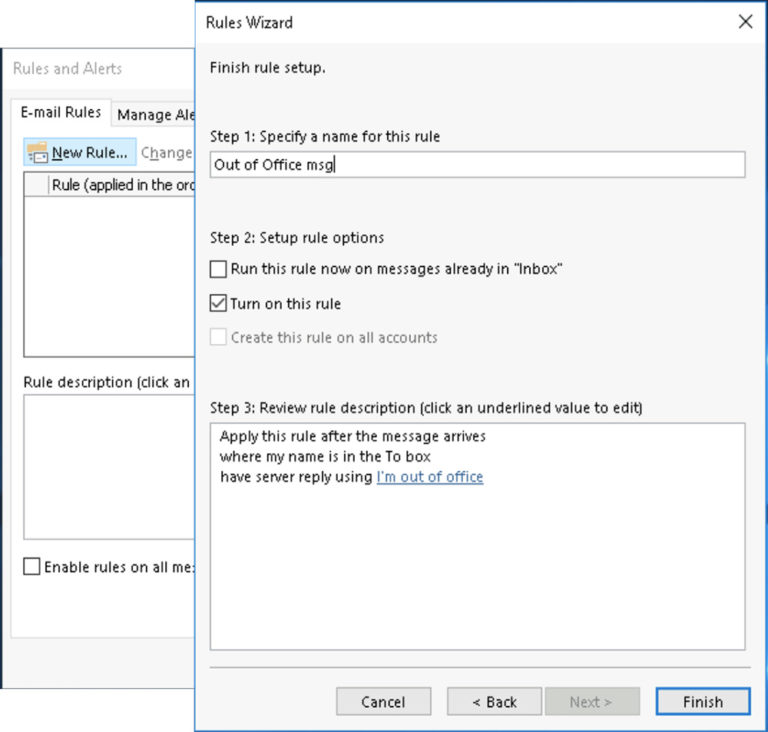Click the Cancel button
The height and width of the screenshot is (732, 768).
point(384,702)
